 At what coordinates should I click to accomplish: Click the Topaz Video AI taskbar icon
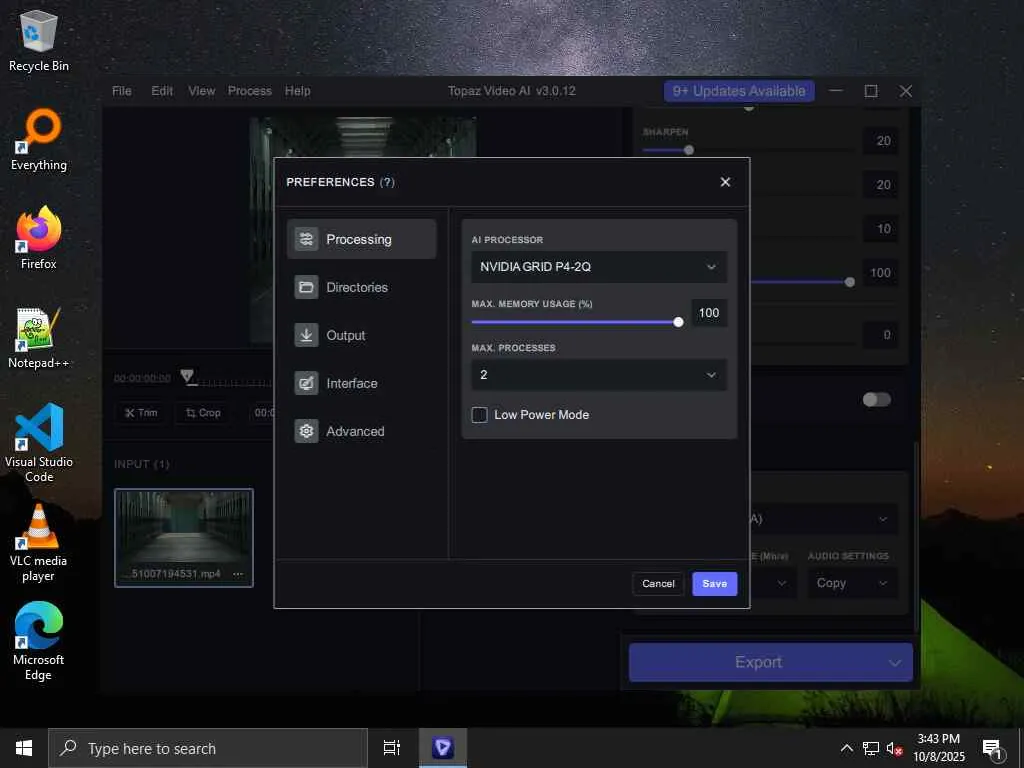[443, 748]
